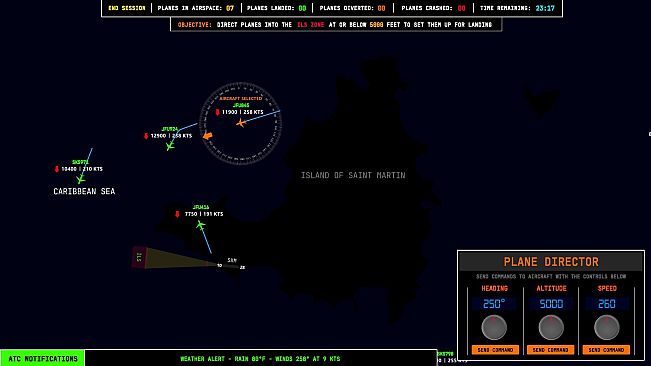Image resolution: width=651 pixels, height=366 pixels.
Task: Select the green plane at 12900 feet
Action: tap(170, 146)
